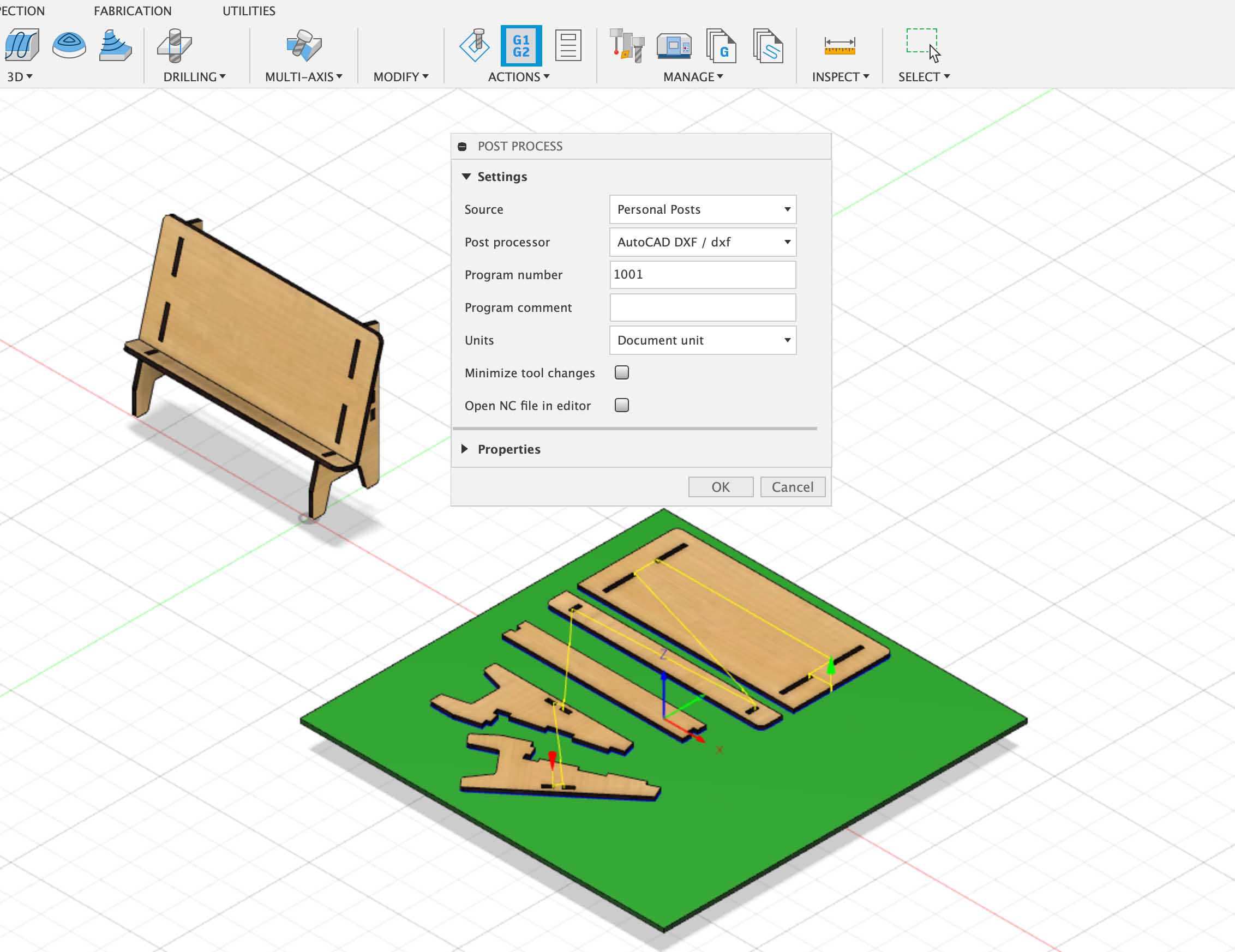Screen dimensions: 1235x952
Task: Open the Post processor dropdown
Action: 702,243
